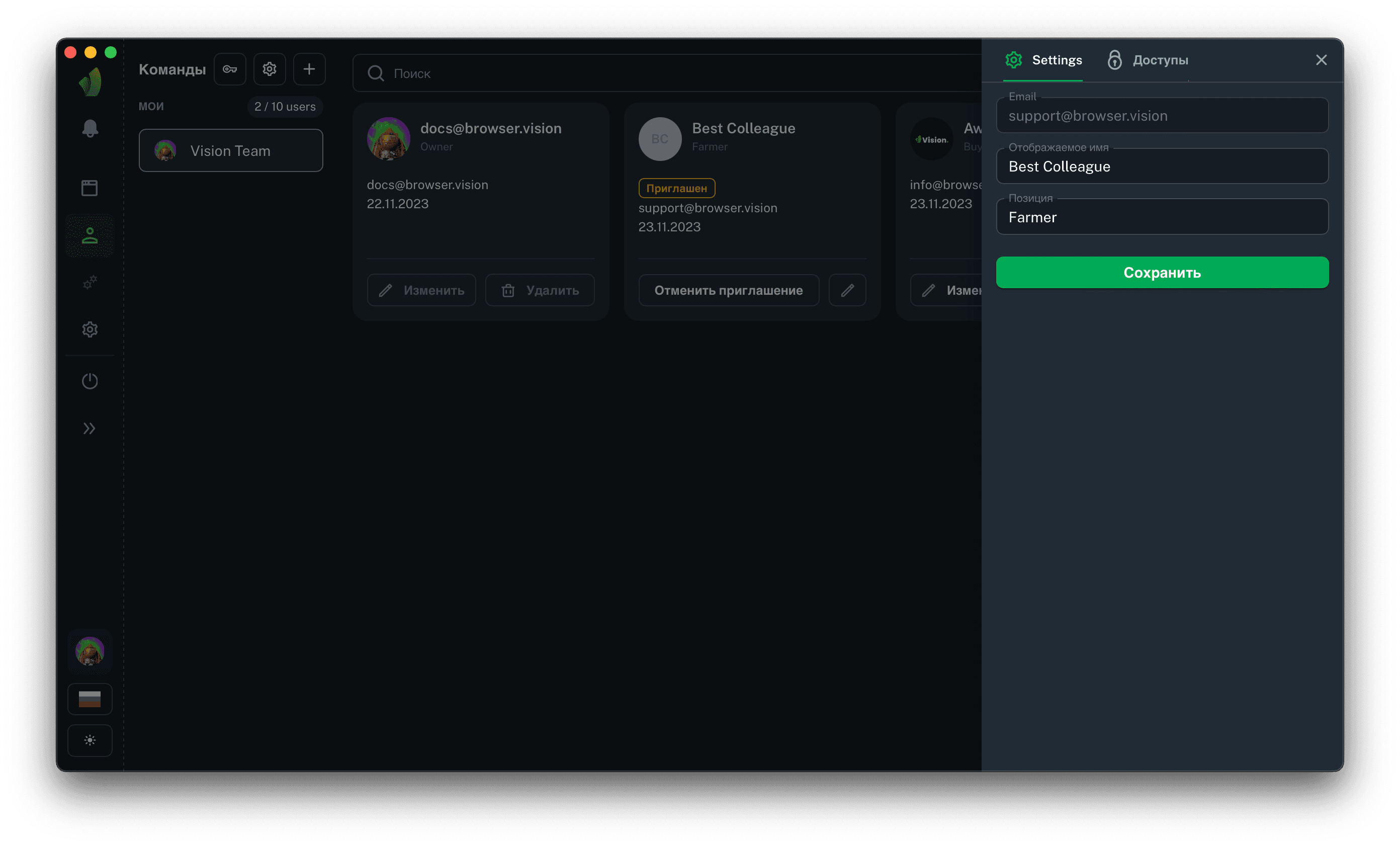The image size is (1400, 846).
Task: Expand sidebar with double chevron icon
Action: click(x=90, y=429)
